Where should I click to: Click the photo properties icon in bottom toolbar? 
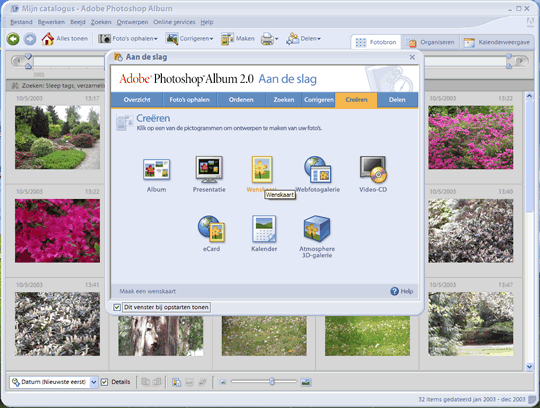176,382
